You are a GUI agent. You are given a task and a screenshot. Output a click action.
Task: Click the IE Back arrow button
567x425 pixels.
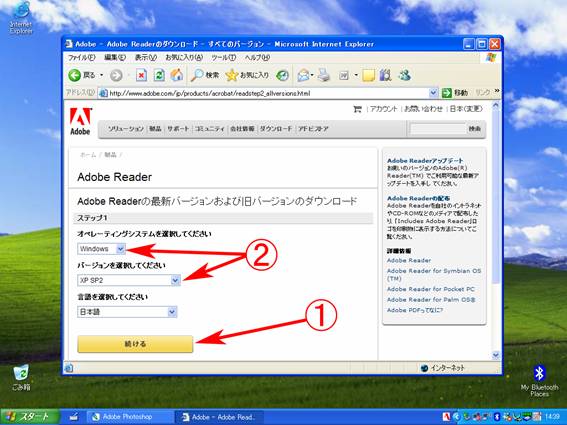coord(75,75)
